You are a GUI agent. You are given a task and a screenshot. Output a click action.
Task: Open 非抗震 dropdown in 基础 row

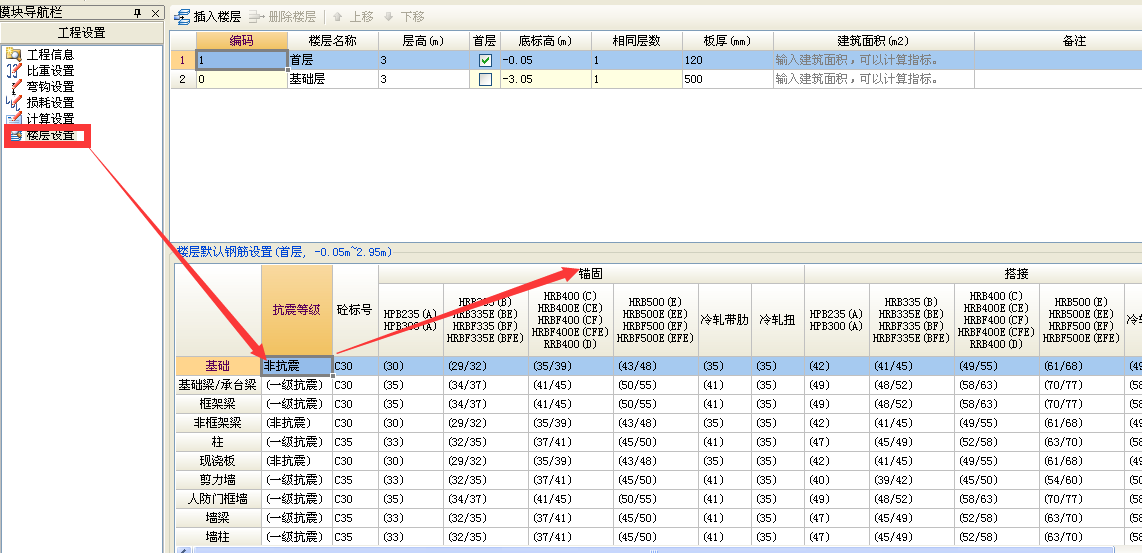(297, 366)
